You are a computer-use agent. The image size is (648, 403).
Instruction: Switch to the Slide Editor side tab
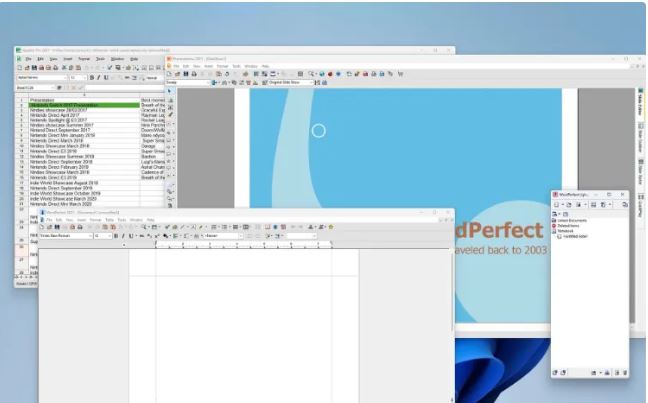[x=640, y=105]
